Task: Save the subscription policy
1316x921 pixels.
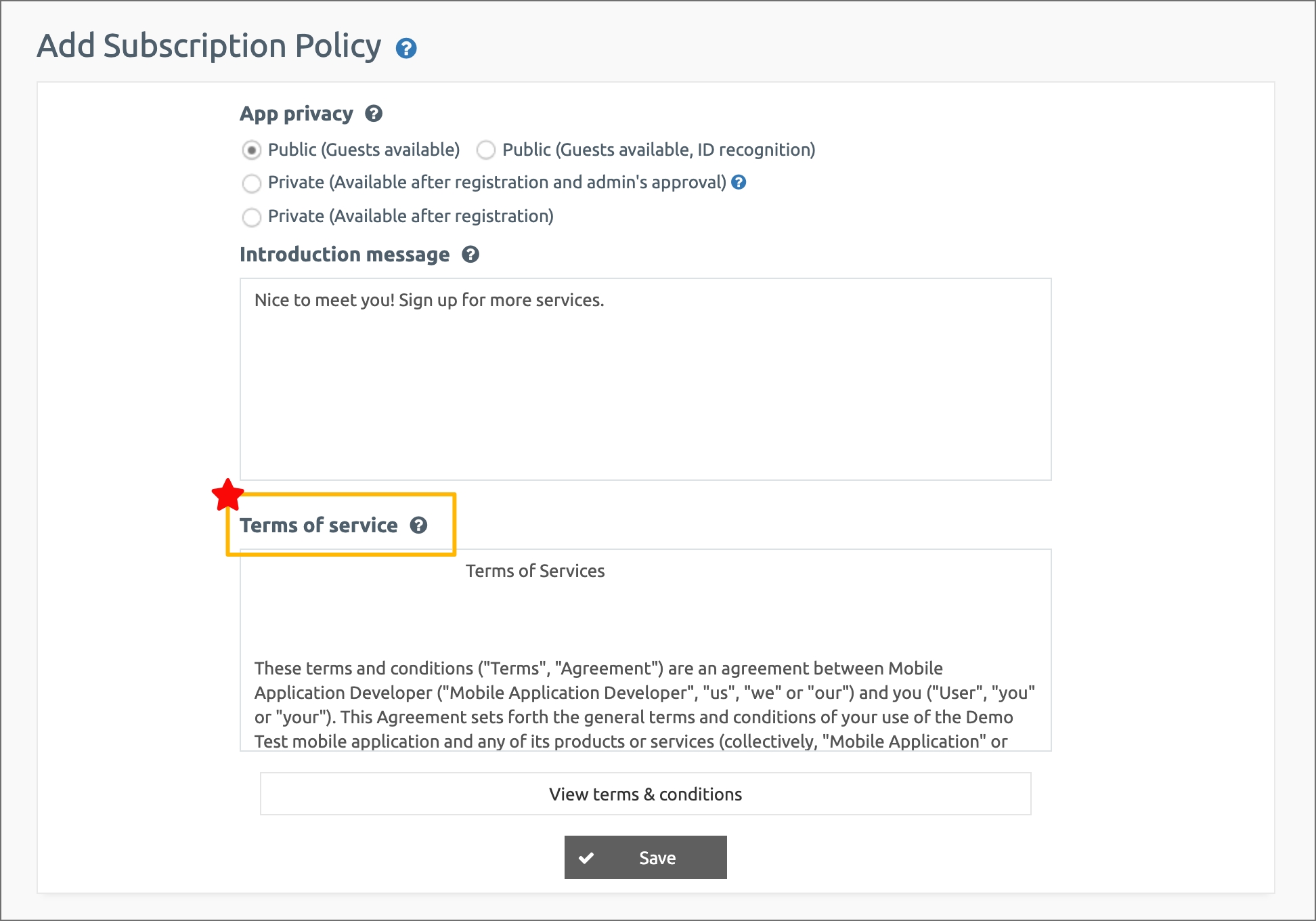Action: point(646,857)
